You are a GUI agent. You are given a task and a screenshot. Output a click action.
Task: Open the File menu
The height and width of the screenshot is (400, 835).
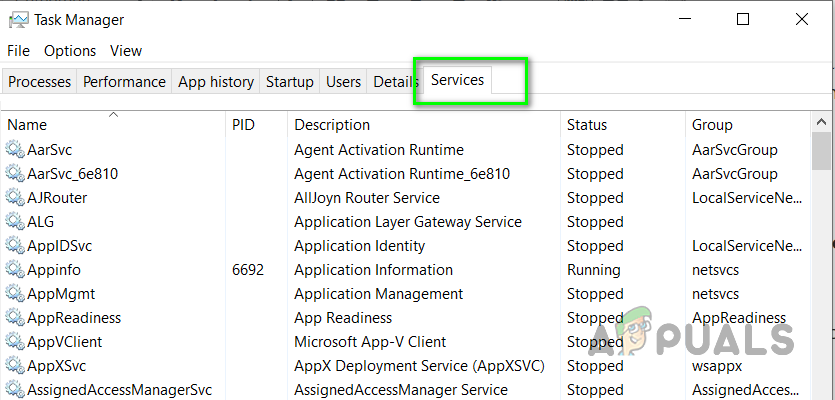click(19, 51)
